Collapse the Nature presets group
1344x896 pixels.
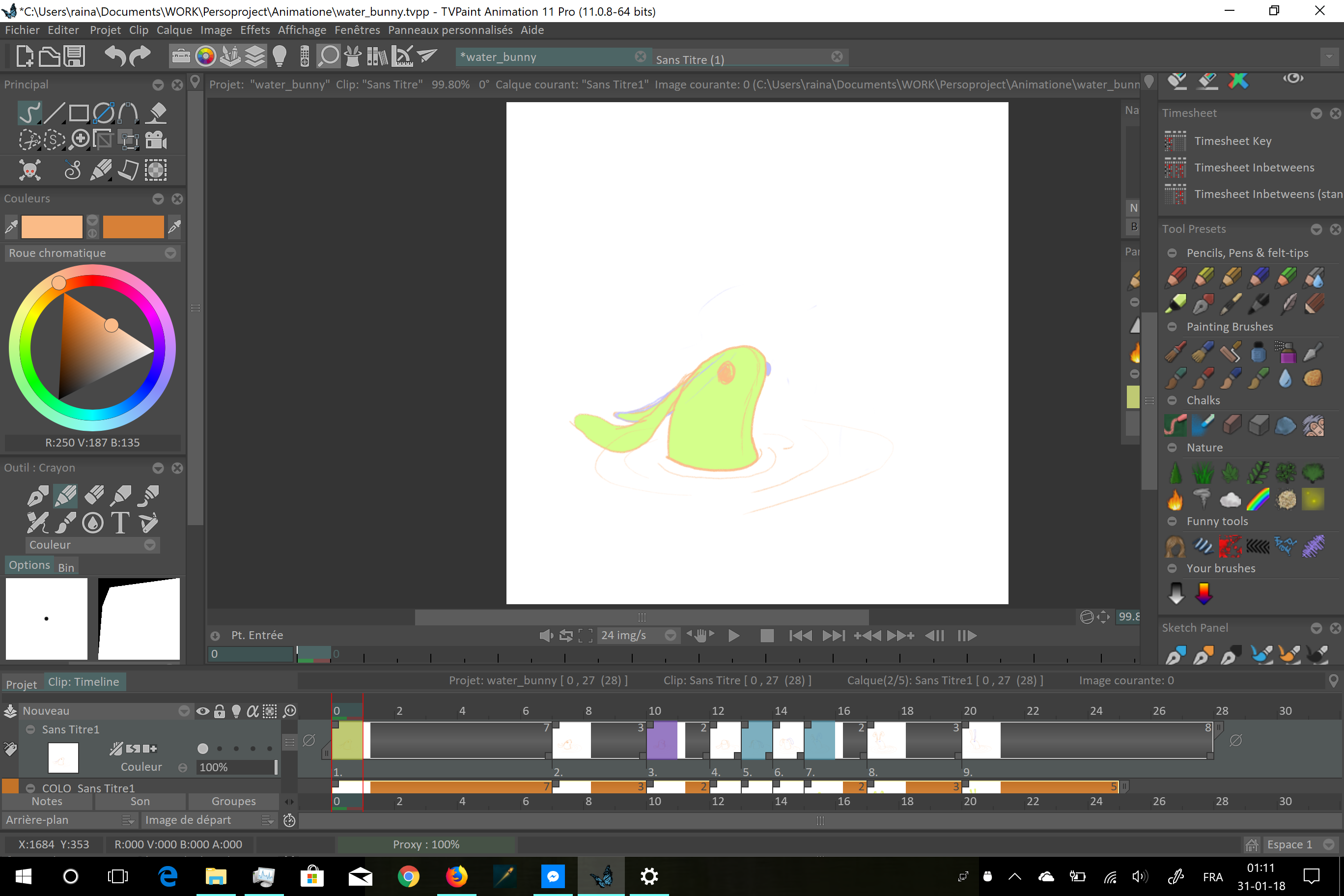tap(1172, 448)
